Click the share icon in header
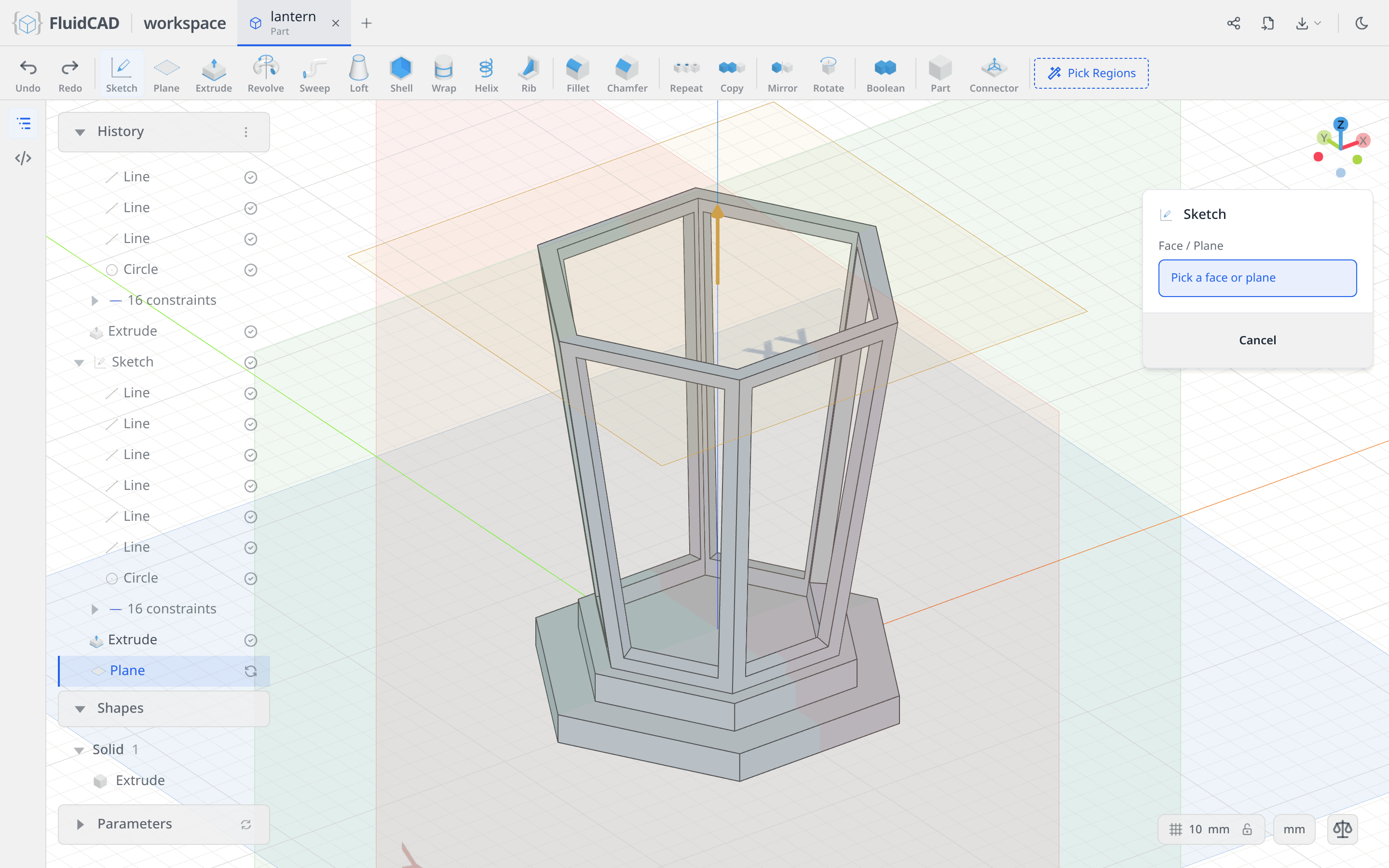 [x=1233, y=23]
